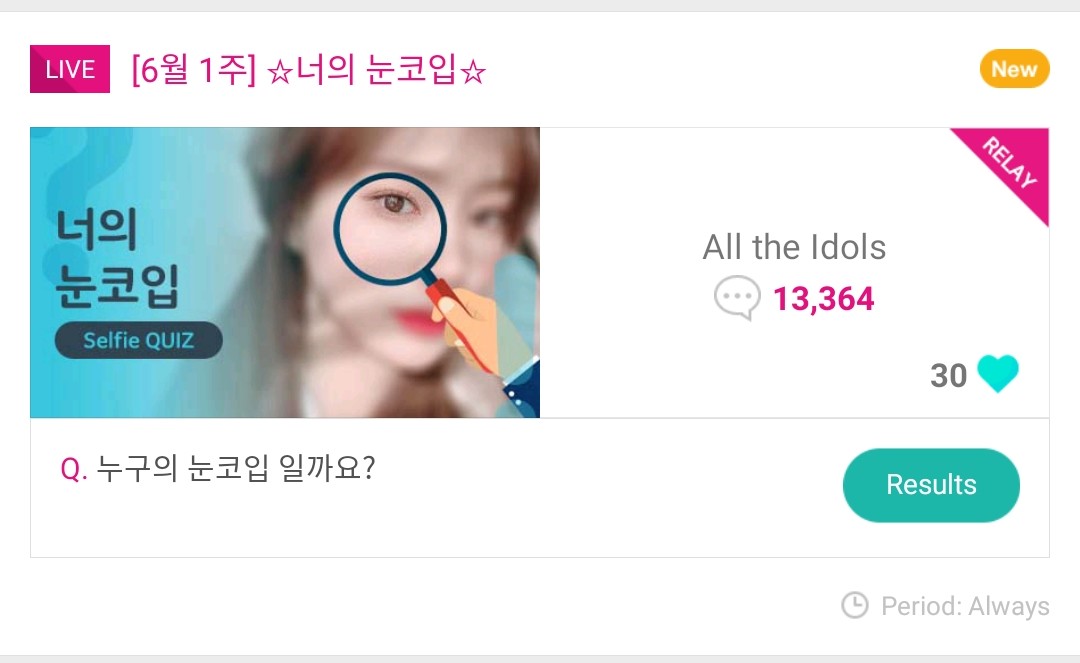
Task: Click the All the Idols label
Action: click(x=794, y=247)
